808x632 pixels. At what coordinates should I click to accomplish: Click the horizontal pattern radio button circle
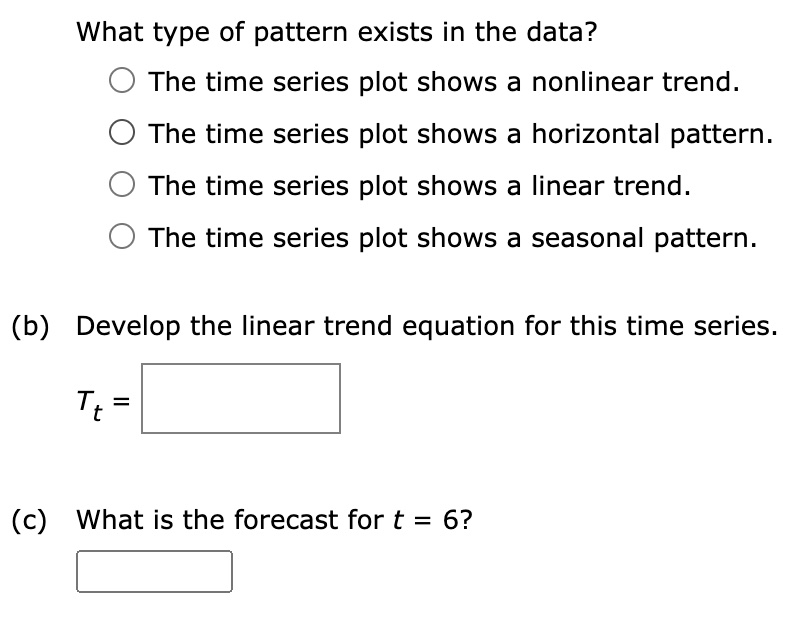(121, 134)
